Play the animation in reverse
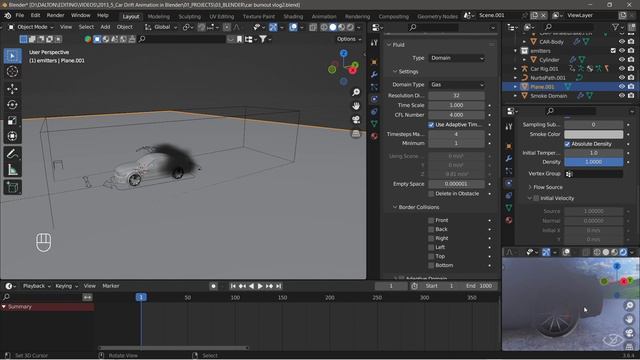The image size is (640, 360). (x=251, y=286)
